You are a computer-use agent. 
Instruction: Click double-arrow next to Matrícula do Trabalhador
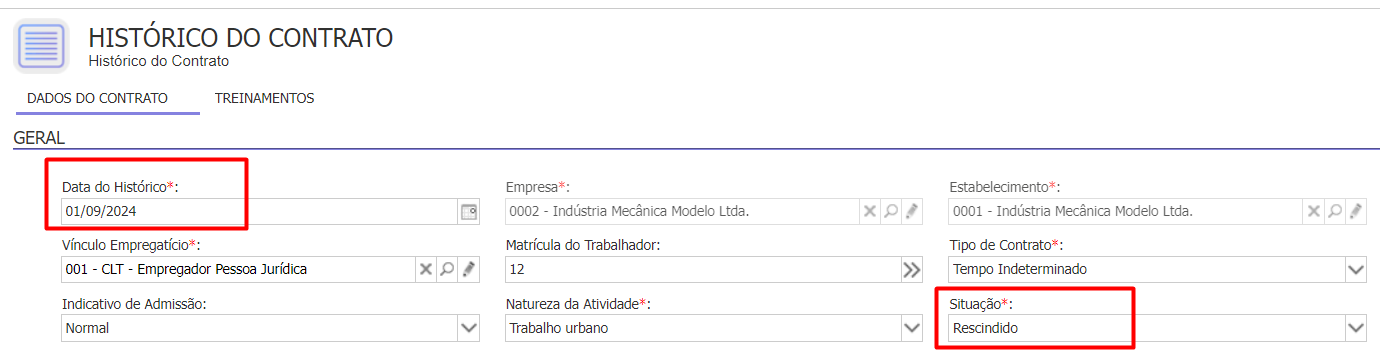point(910,269)
